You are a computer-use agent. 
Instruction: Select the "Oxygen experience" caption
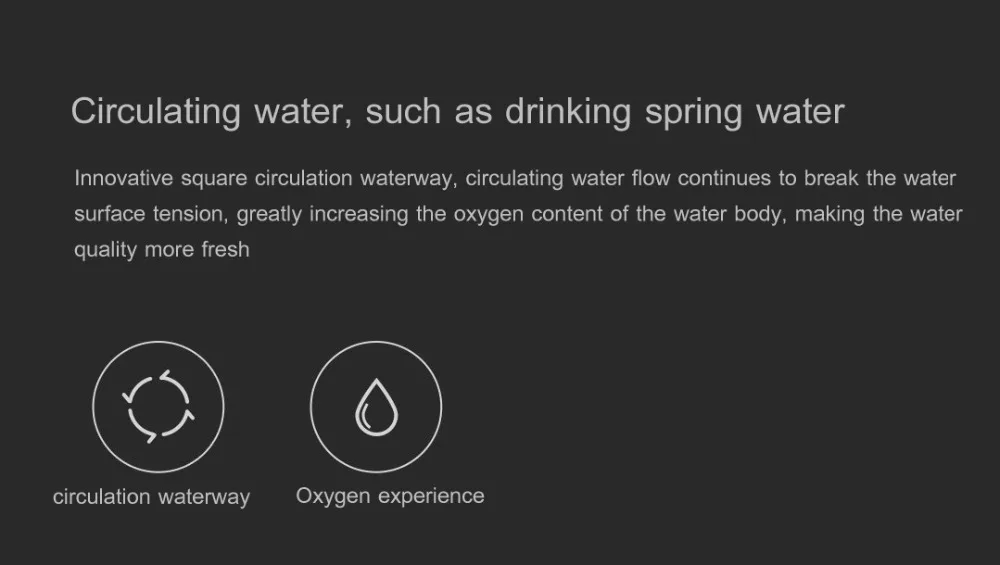click(390, 496)
